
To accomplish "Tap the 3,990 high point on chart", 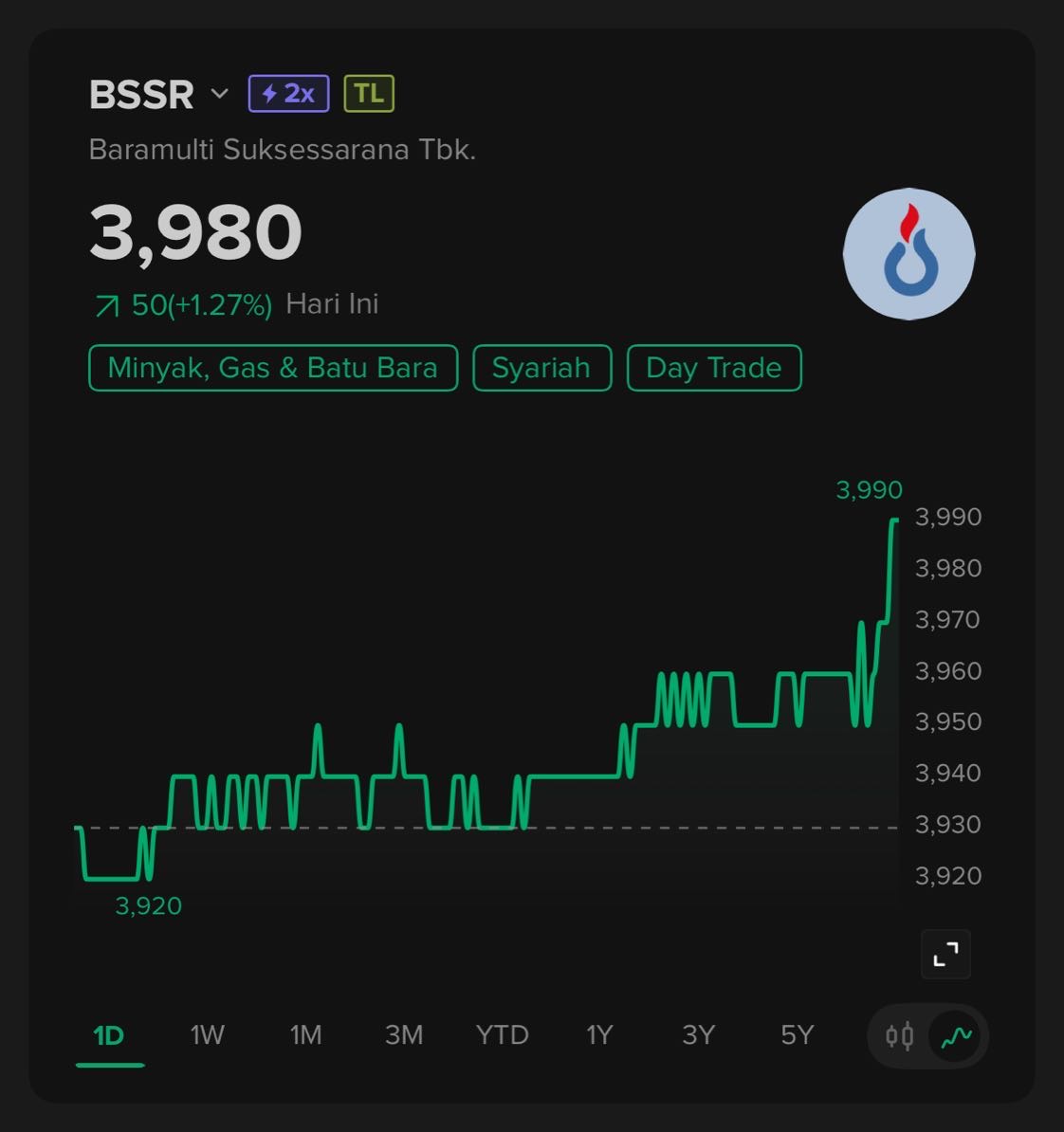I will coord(894,520).
